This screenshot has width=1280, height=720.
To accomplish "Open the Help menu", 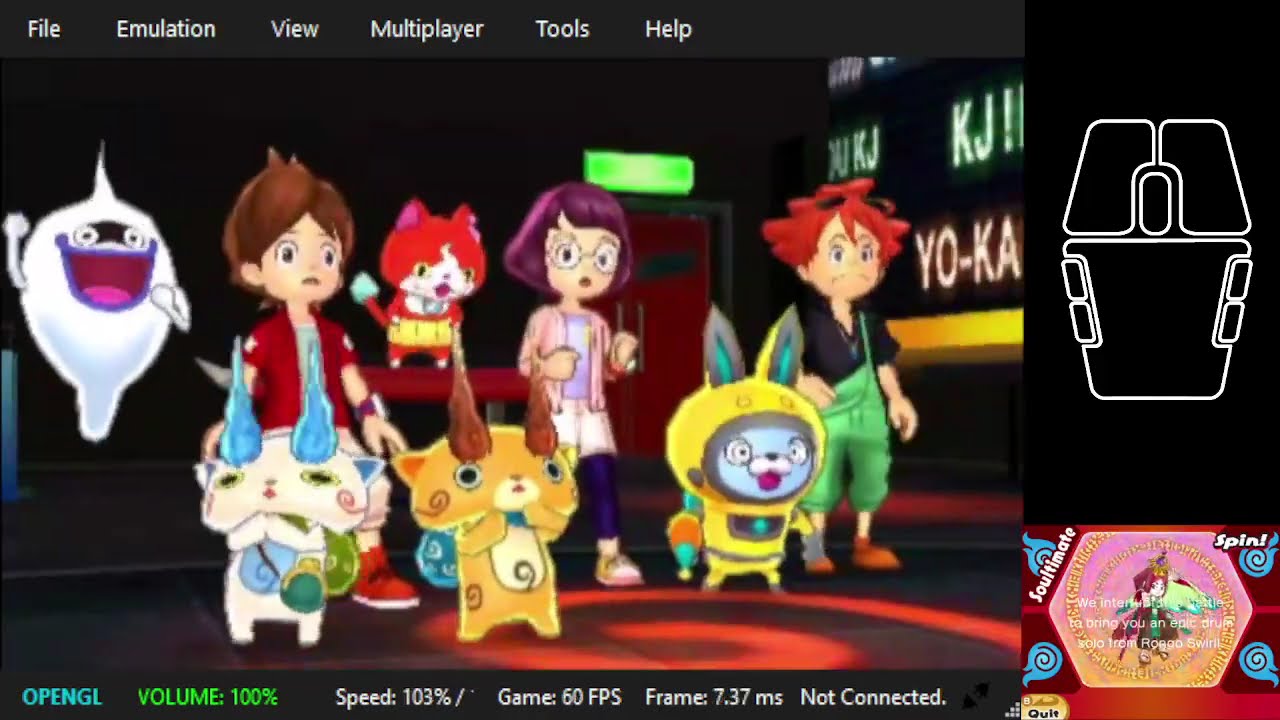I will click(x=668, y=29).
